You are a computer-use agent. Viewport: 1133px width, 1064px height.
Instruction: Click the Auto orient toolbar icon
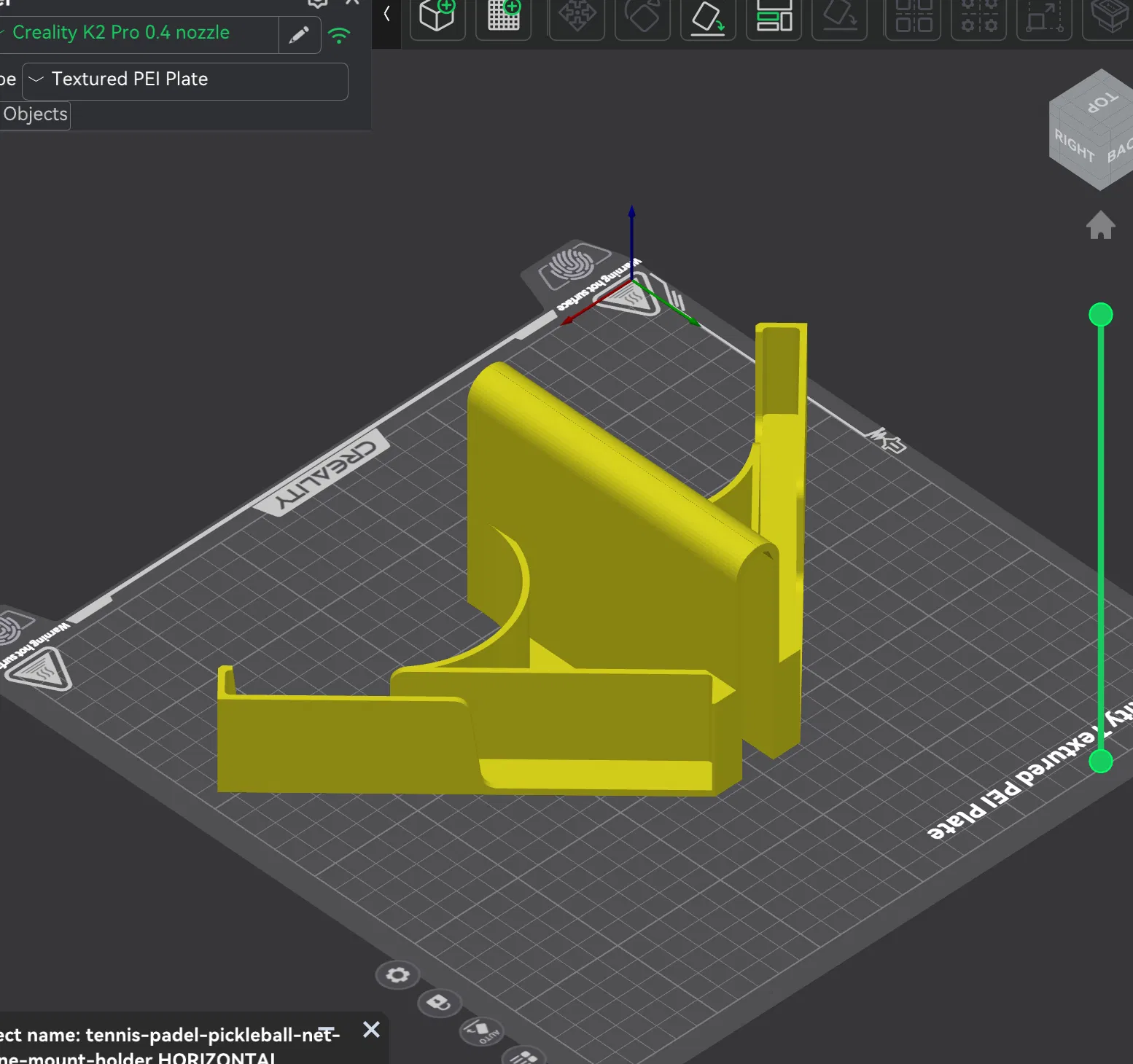click(x=708, y=17)
